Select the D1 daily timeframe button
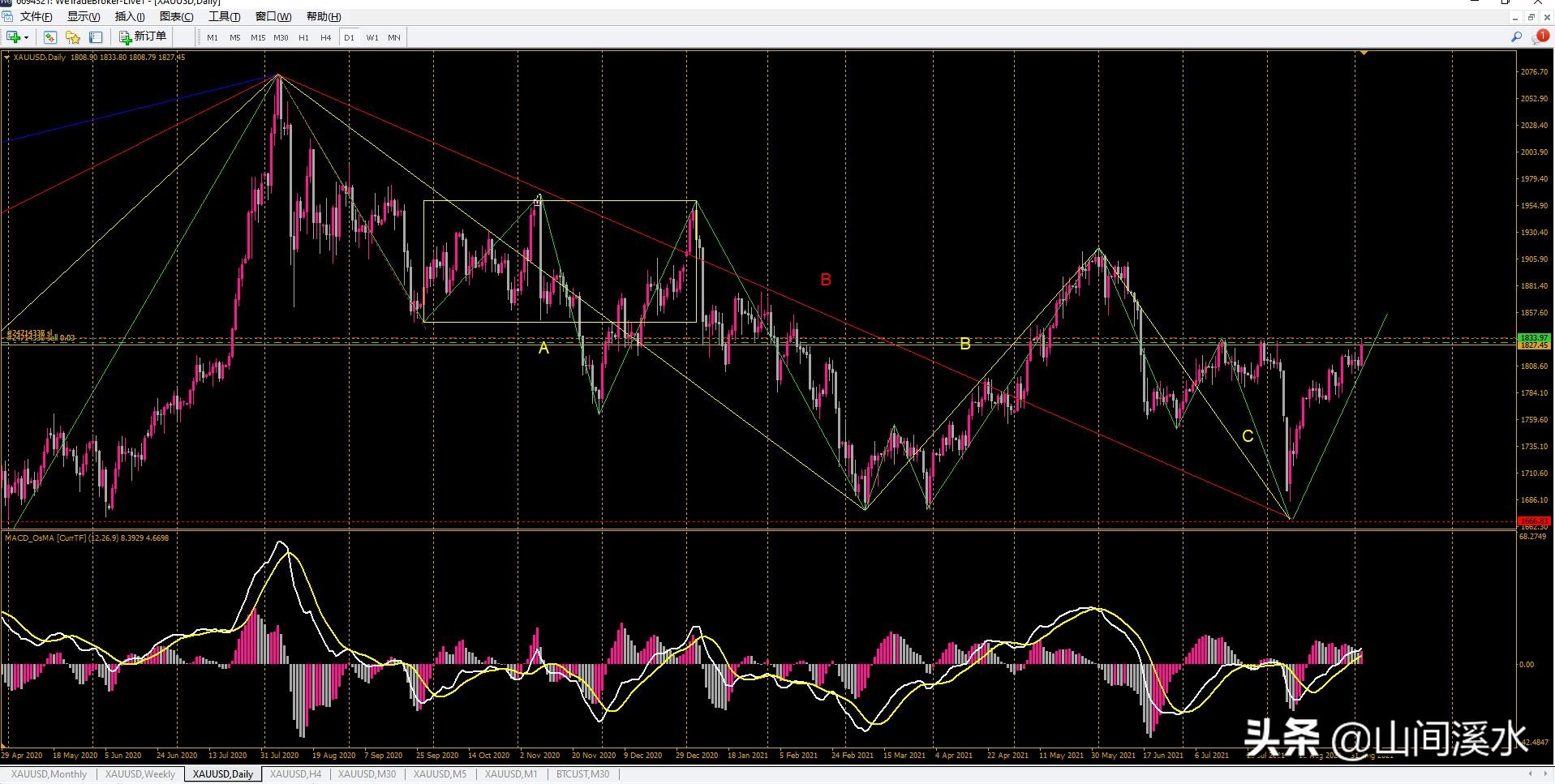Viewport: 1555px width, 784px height. tap(349, 37)
